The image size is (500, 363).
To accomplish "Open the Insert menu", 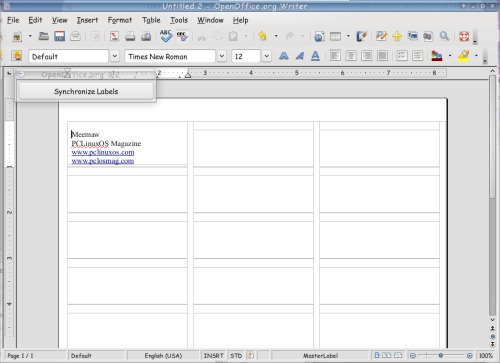I will coord(87,20).
